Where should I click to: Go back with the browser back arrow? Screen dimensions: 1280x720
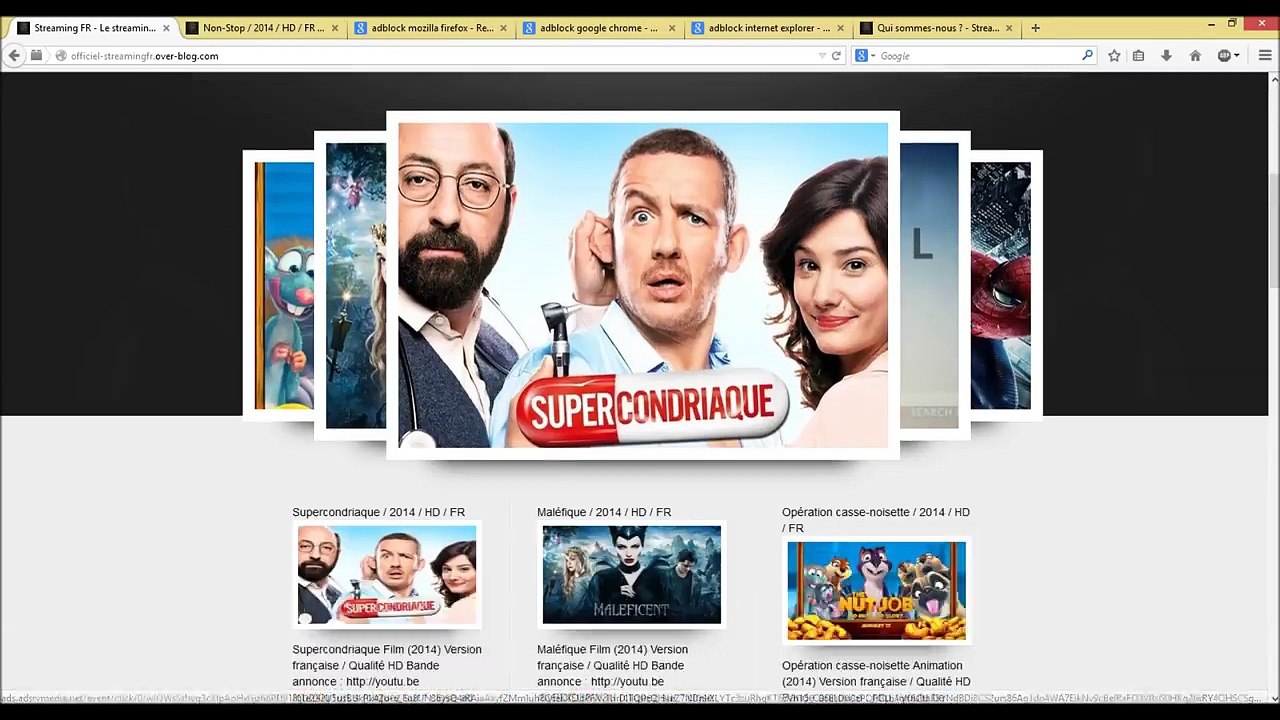click(x=14, y=56)
